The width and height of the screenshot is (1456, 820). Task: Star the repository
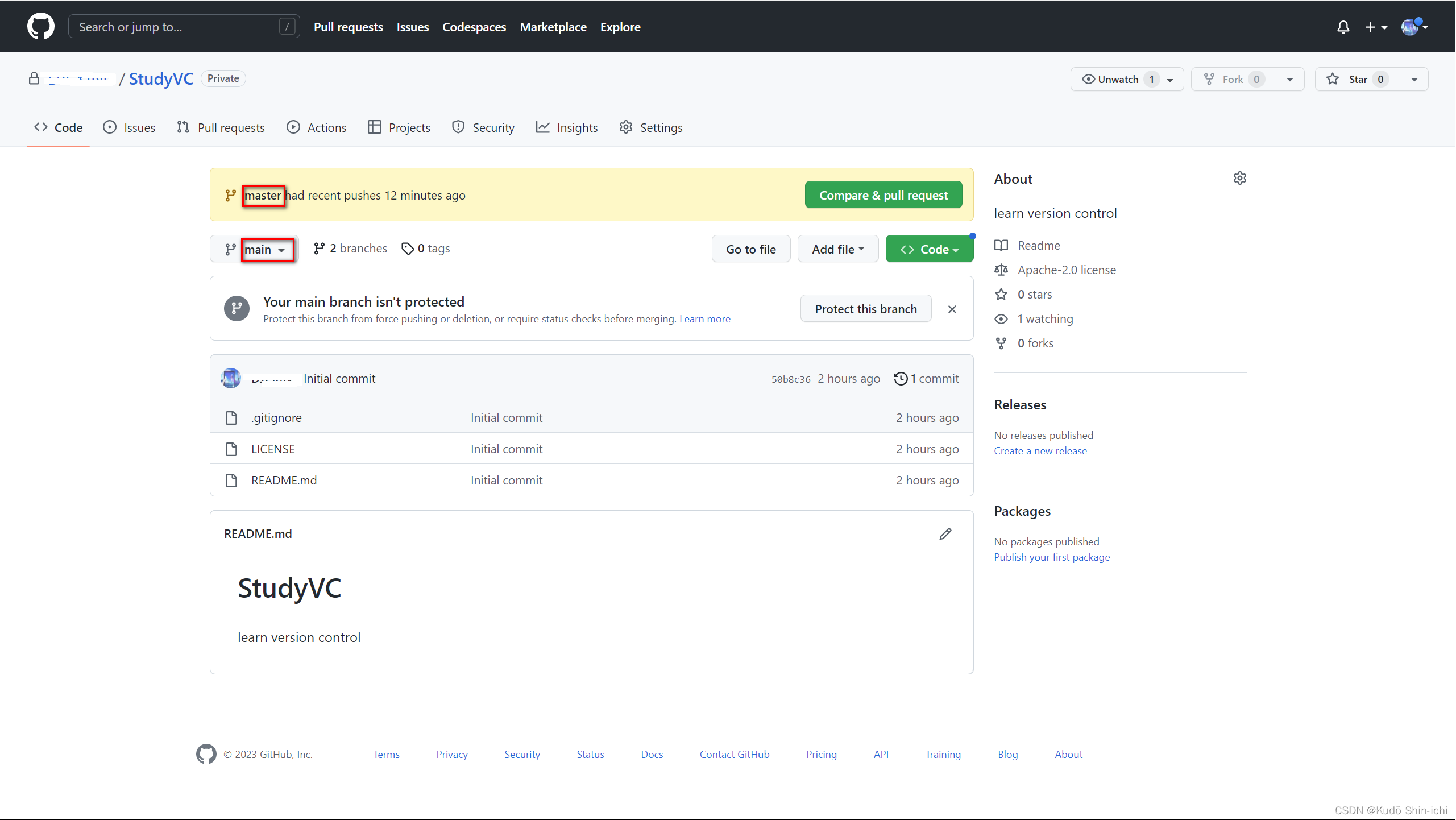[x=1357, y=79]
